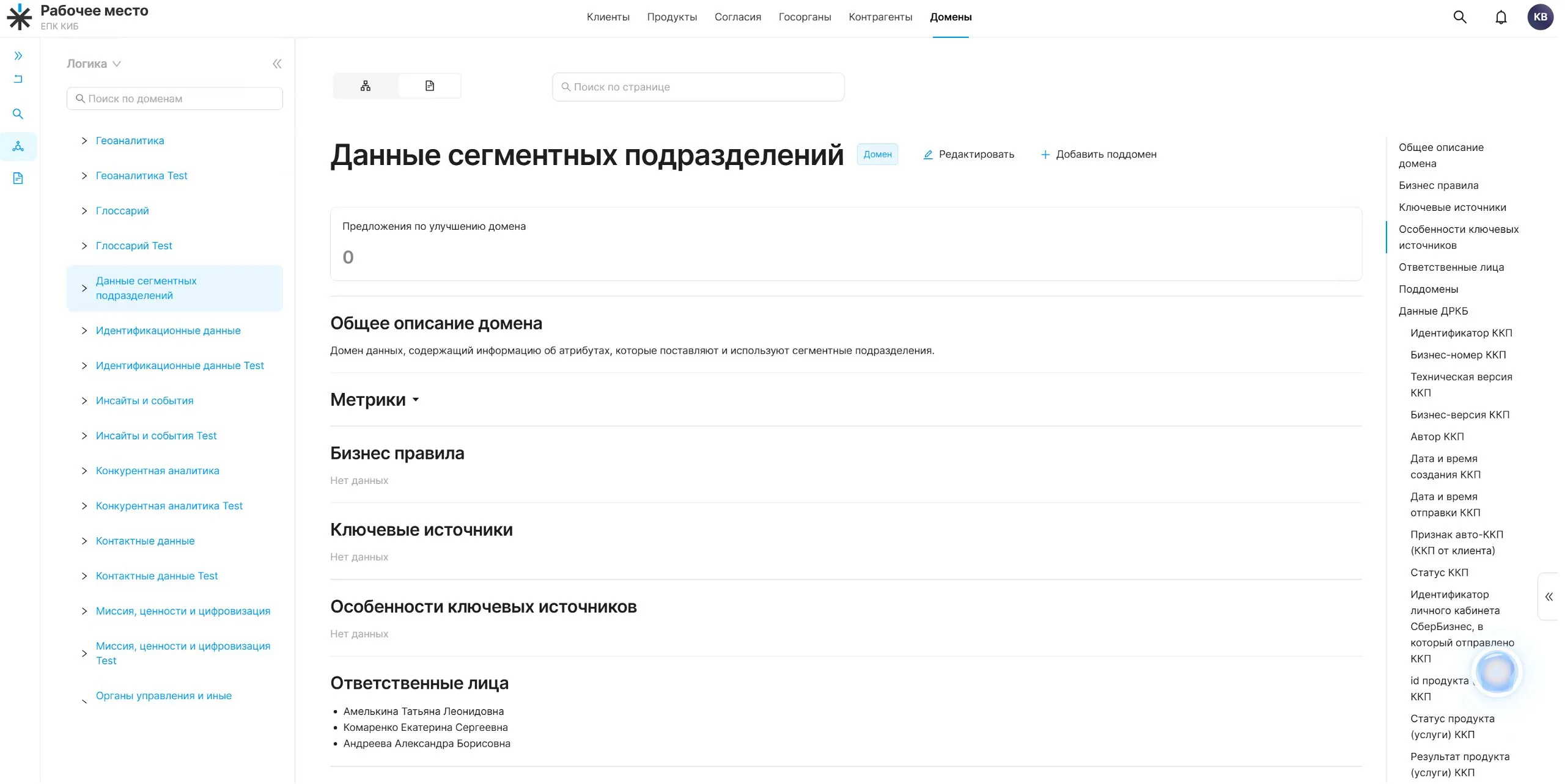Expand Идентификационные данные tree node
Screen dimensions: 1565x784
pyautogui.click(x=84, y=331)
